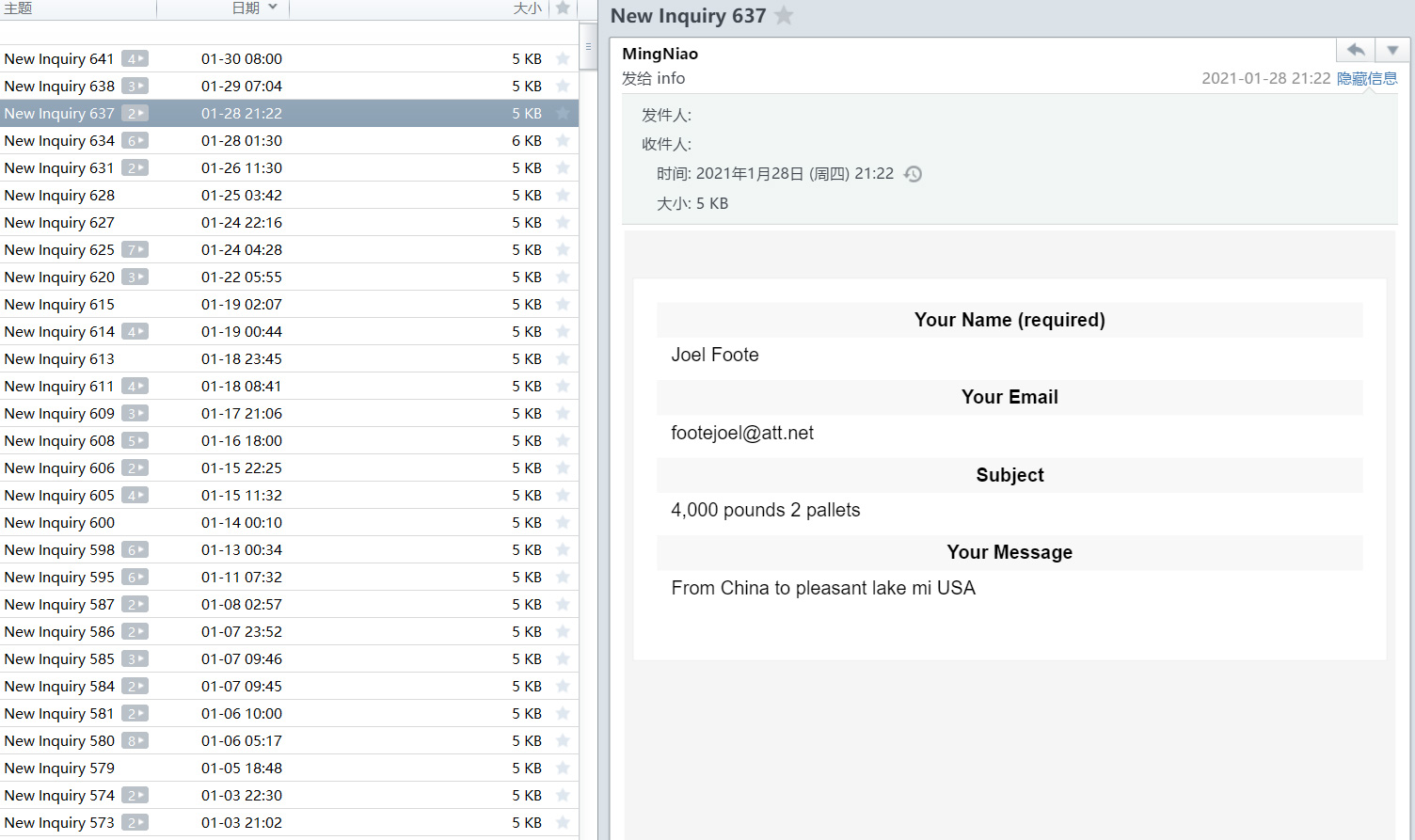Expand the 6-message thread of New Inquiry 634
Screen dimensions: 1415x840
(x=135, y=141)
